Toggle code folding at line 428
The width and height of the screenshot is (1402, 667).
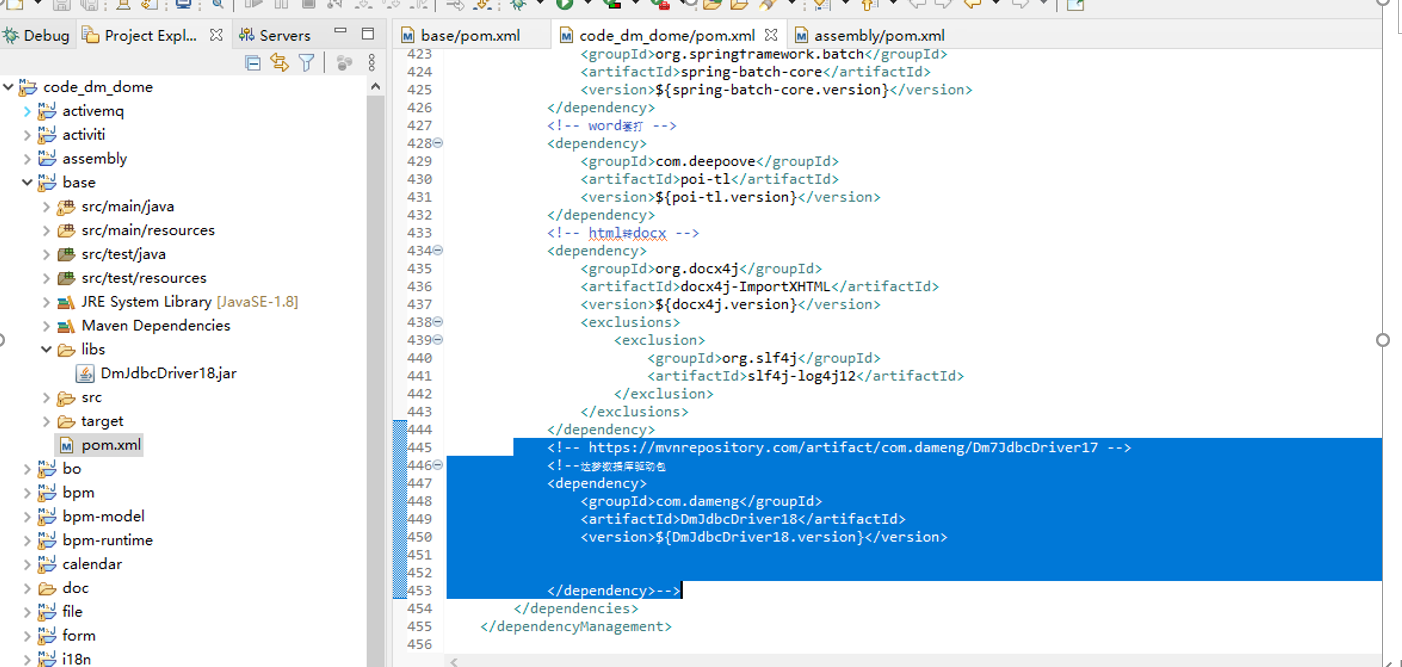pyautogui.click(x=438, y=143)
